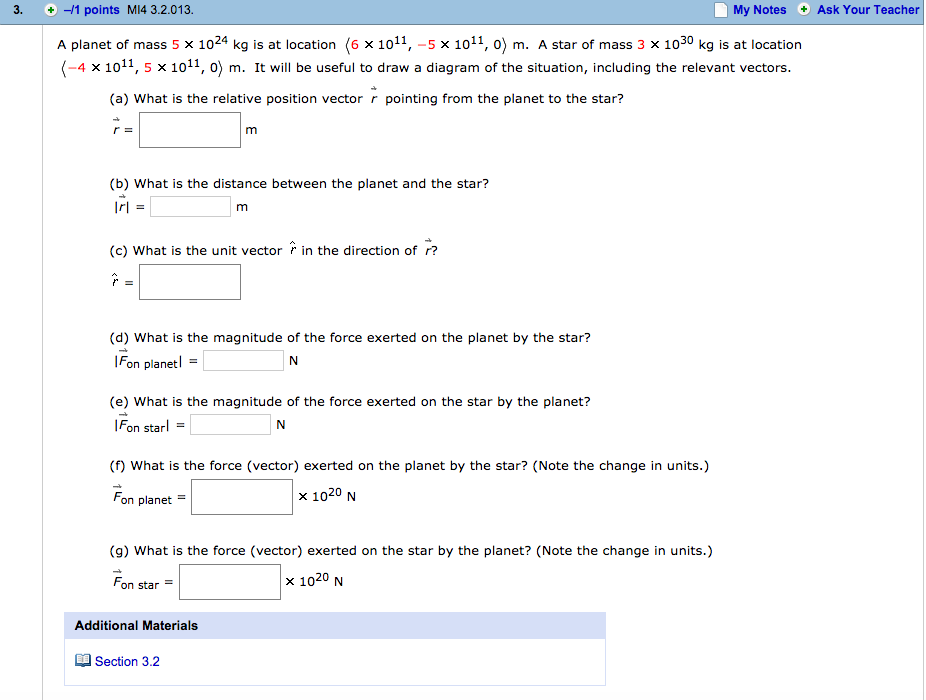Click the part (g) question text

410,551
